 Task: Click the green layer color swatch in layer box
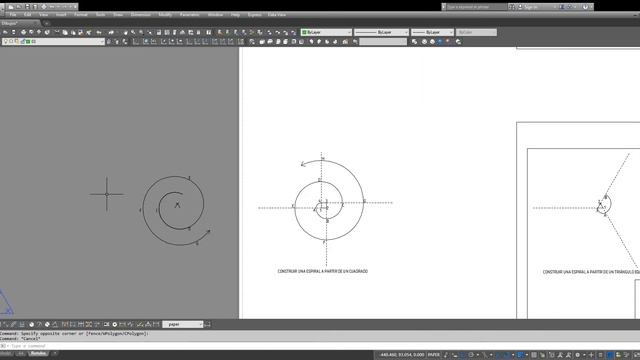pos(28,41)
